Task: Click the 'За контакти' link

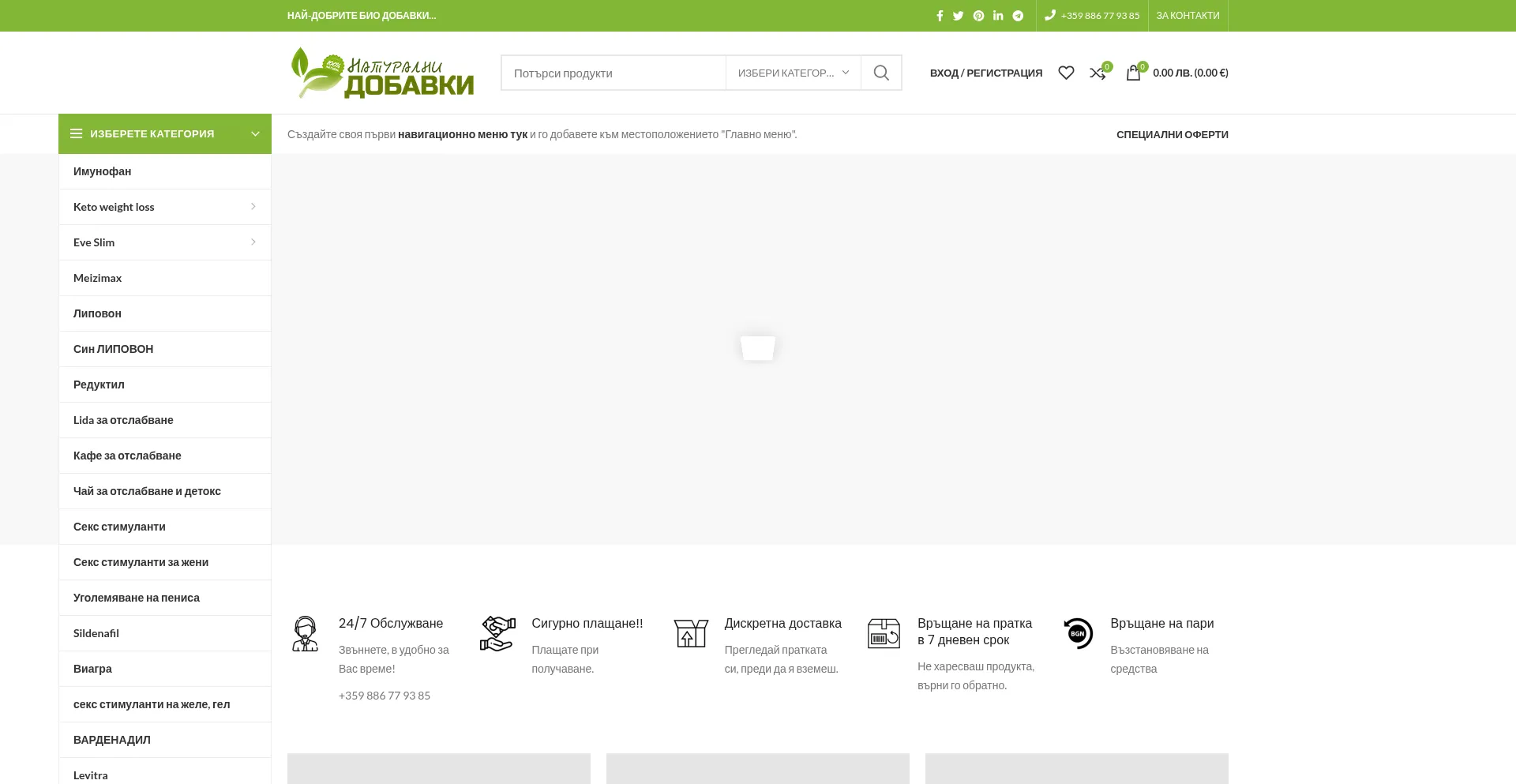Action: 1188,16
